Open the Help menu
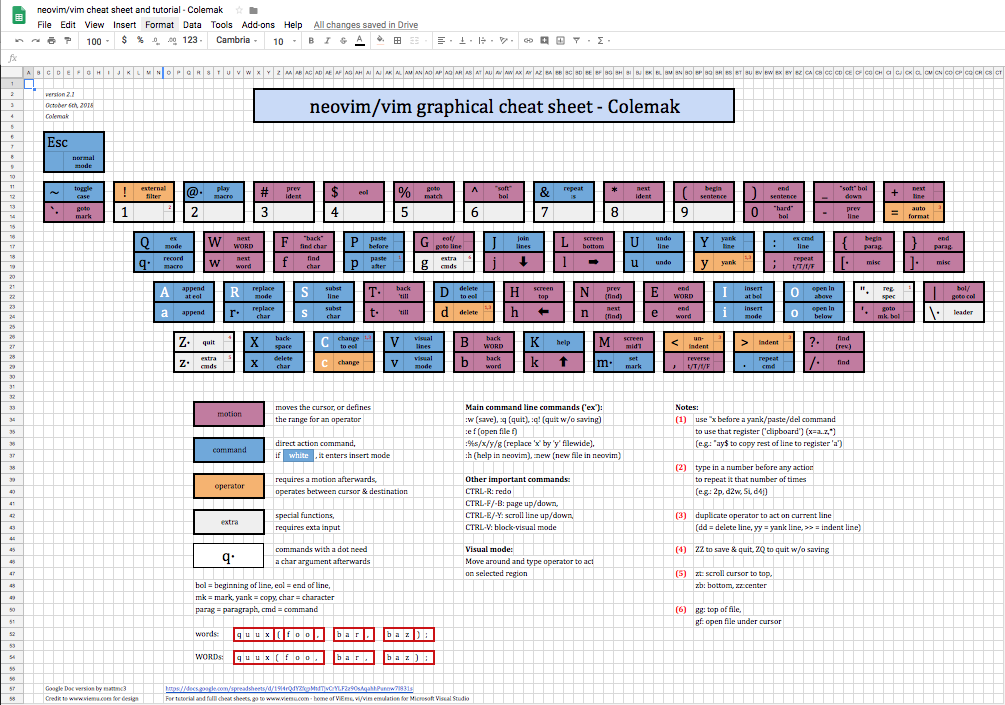This screenshot has height=705, width=1005. point(293,25)
